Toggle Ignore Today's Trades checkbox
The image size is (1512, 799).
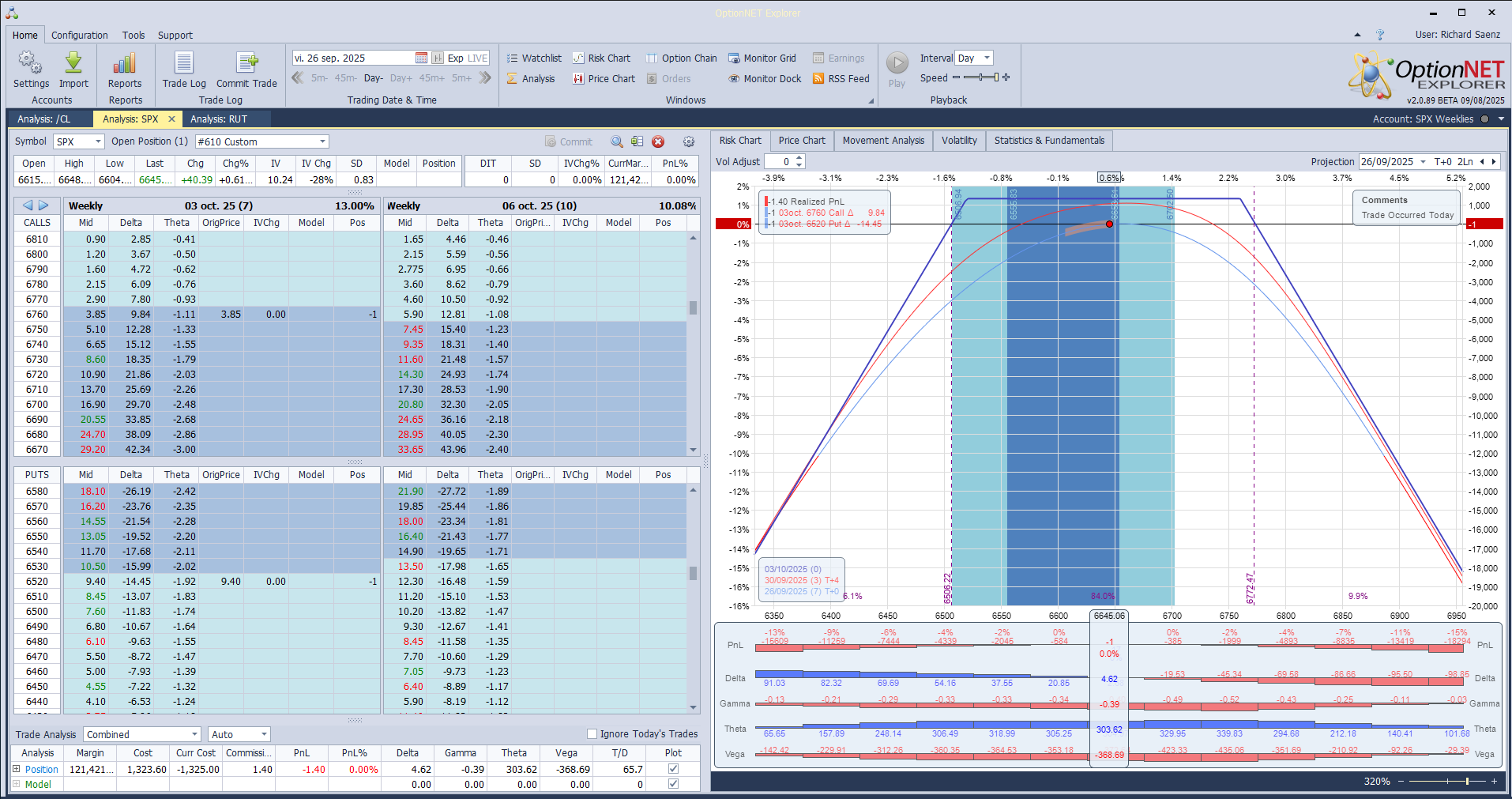pyautogui.click(x=592, y=733)
